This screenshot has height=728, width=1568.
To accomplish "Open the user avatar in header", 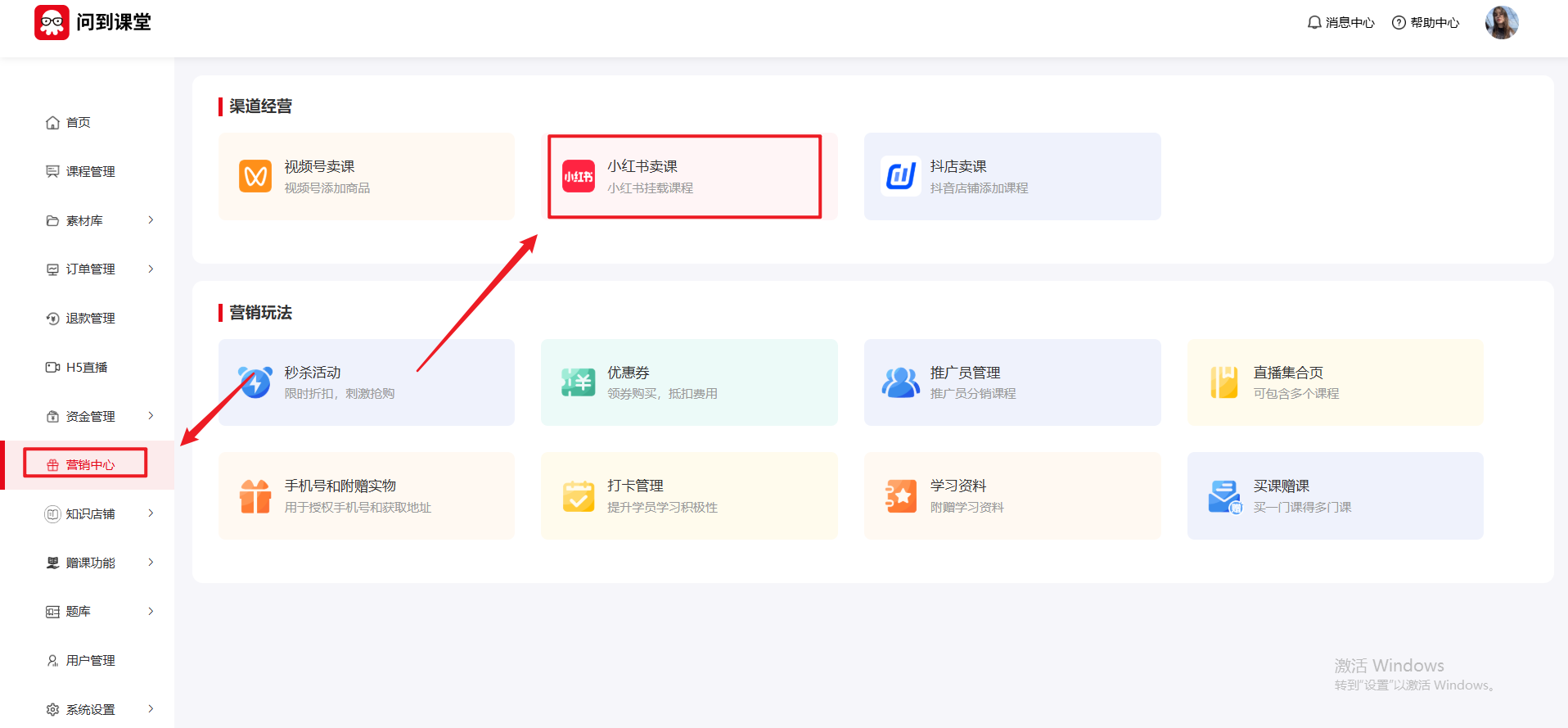I will 1502,23.
